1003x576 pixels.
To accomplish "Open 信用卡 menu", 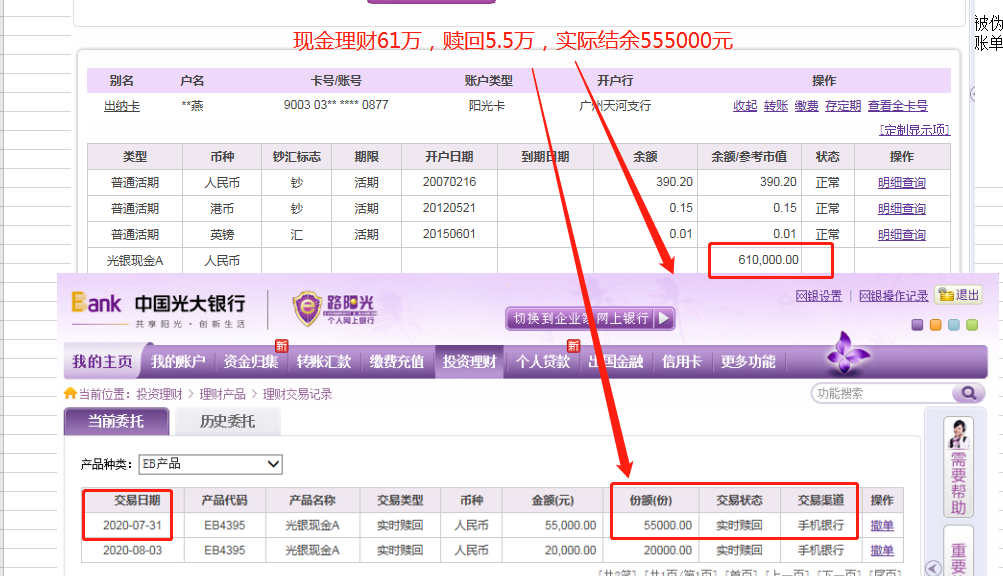I will 682,362.
